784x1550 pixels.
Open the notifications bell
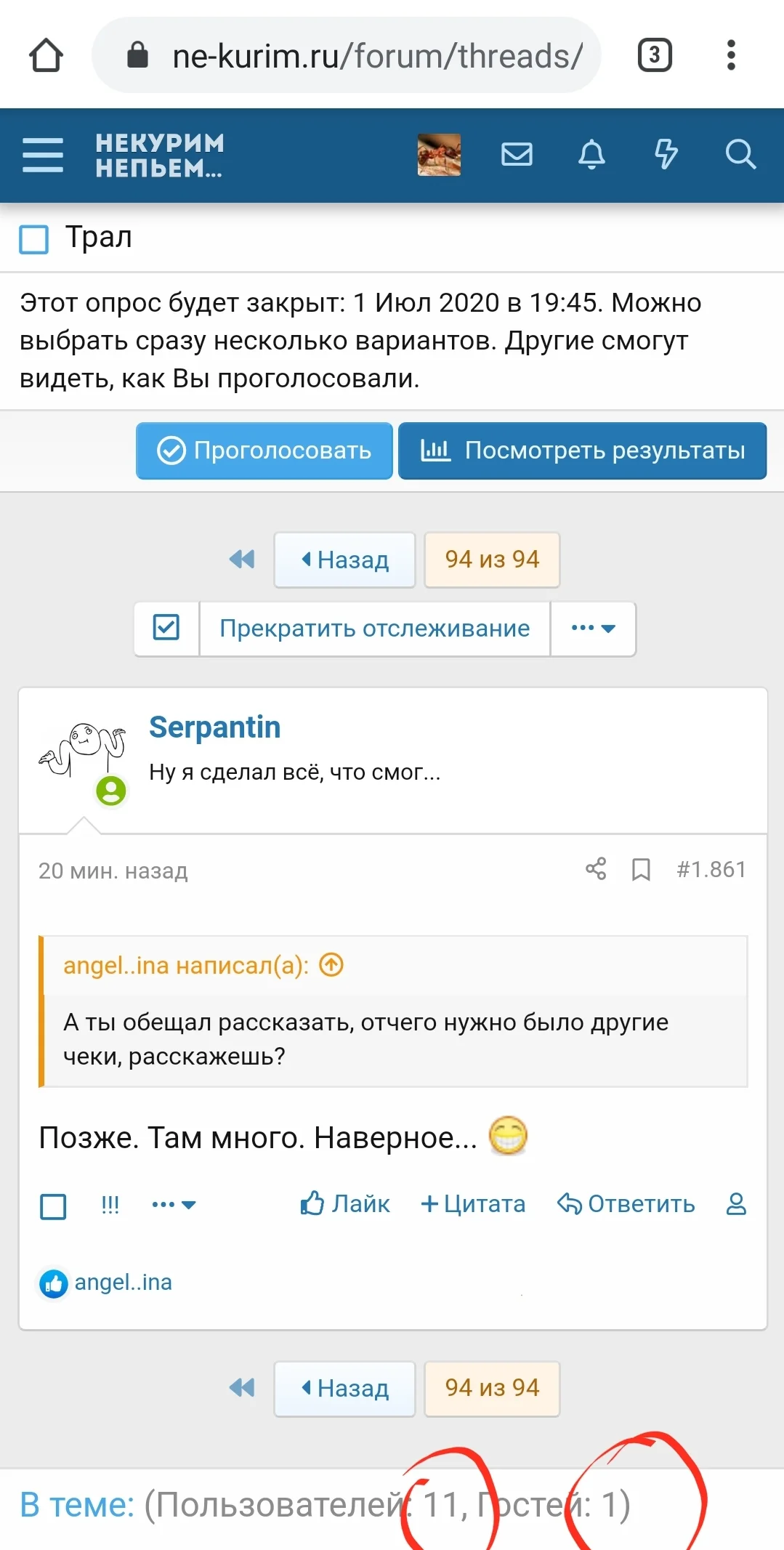pos(591,155)
